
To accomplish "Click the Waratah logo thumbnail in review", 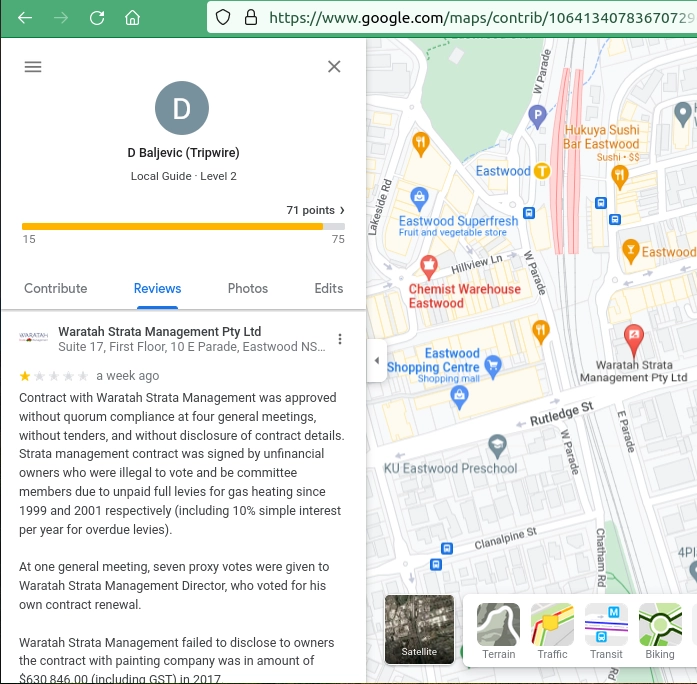I will pos(33,336).
